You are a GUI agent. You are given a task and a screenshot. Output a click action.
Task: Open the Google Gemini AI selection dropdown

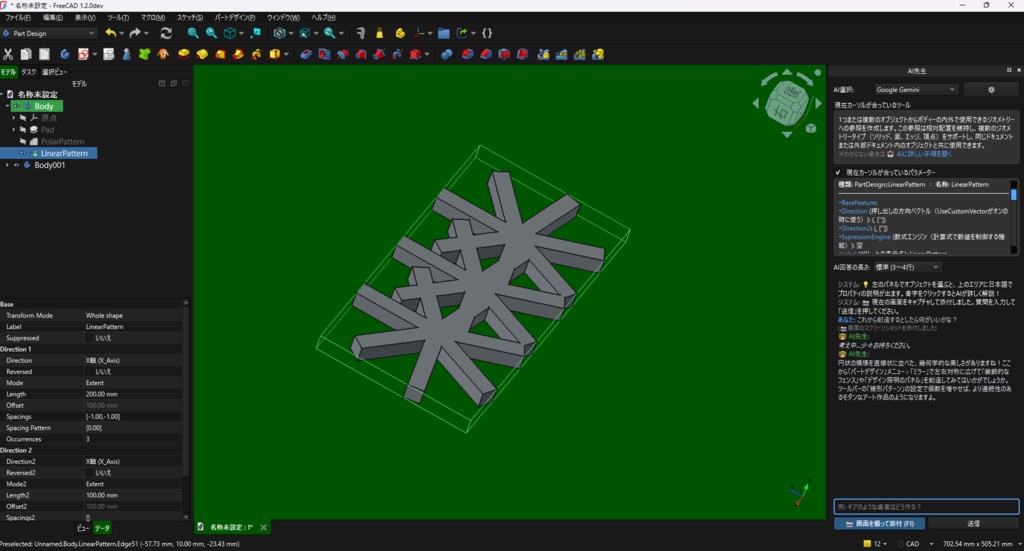(x=916, y=89)
